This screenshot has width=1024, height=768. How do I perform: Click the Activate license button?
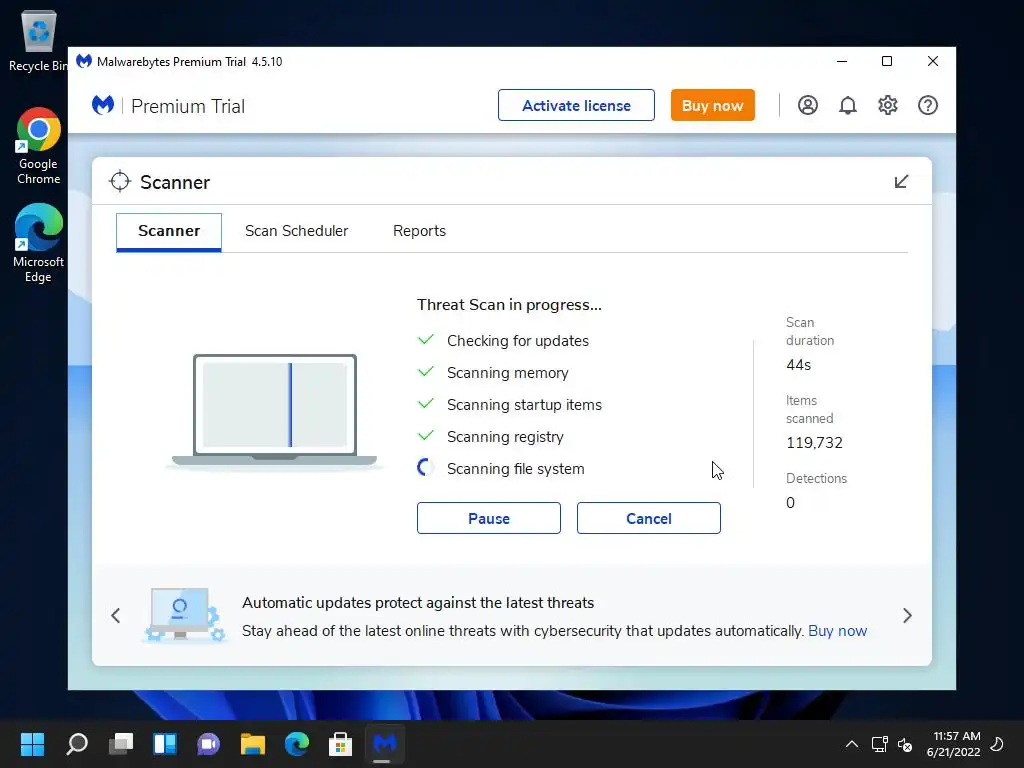(x=576, y=105)
